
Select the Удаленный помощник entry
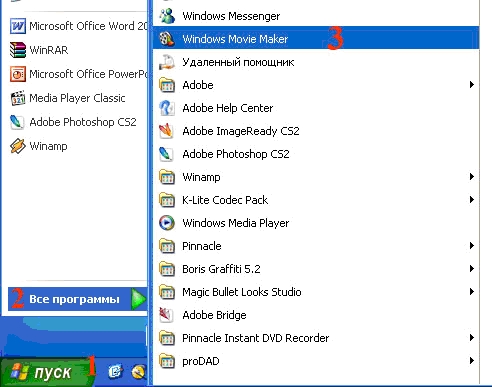pos(316,62)
